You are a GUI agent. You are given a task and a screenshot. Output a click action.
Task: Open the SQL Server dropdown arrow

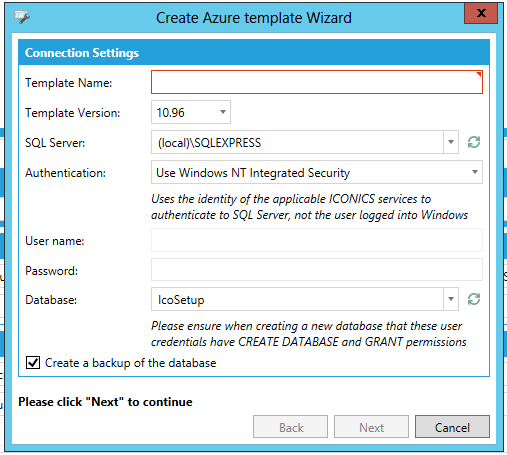(x=451, y=142)
